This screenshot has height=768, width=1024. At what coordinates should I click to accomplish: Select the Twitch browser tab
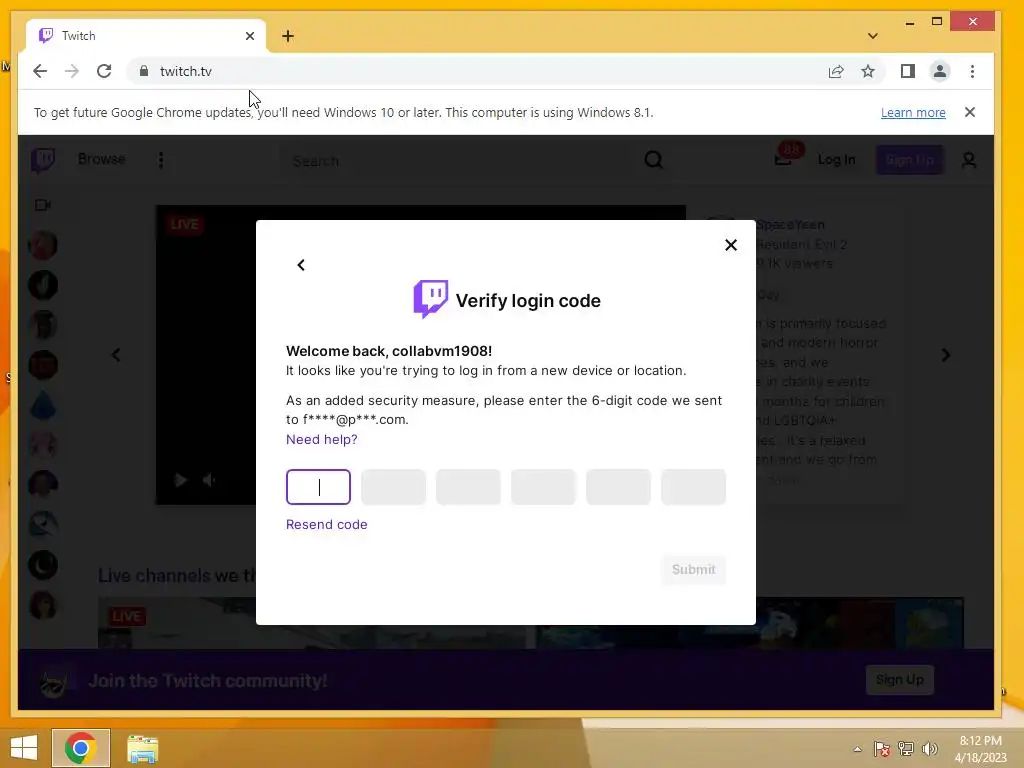(x=146, y=36)
